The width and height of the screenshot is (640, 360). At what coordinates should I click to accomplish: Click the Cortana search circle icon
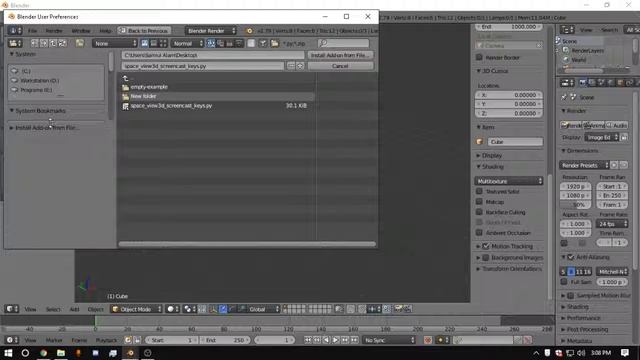(25, 353)
